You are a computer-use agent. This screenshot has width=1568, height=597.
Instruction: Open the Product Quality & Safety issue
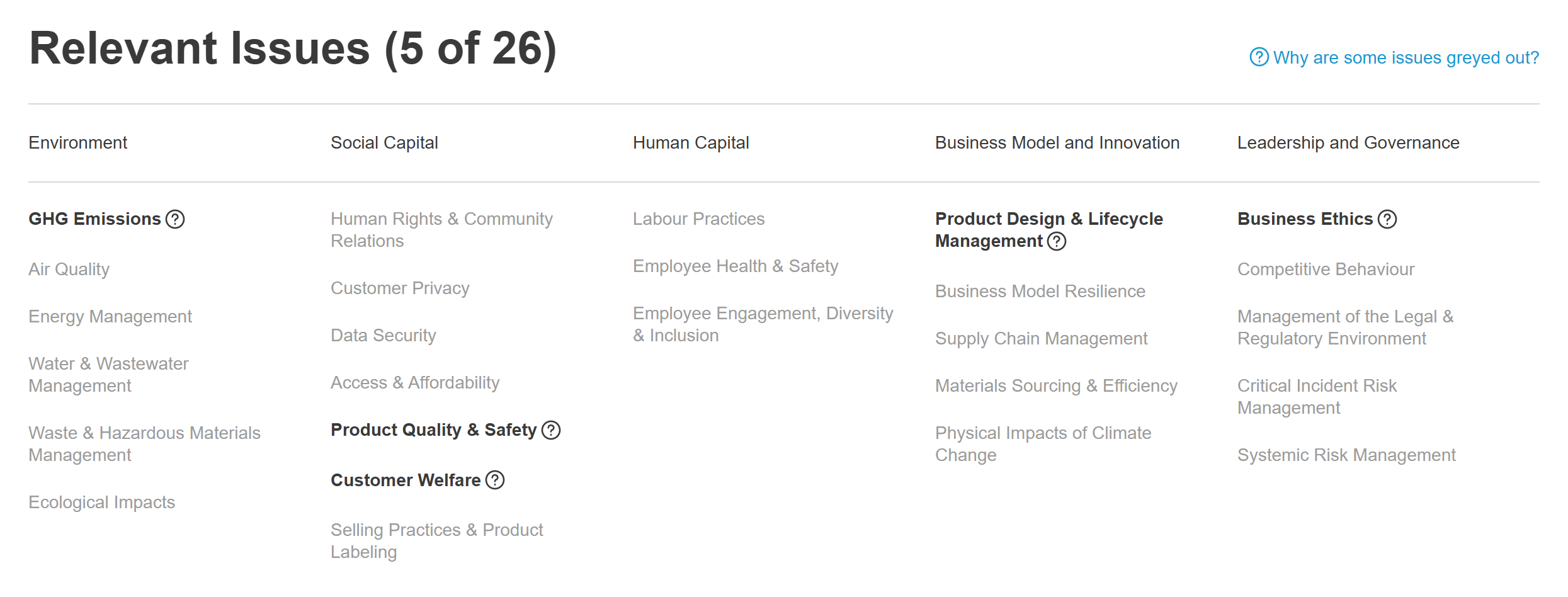[x=433, y=430]
